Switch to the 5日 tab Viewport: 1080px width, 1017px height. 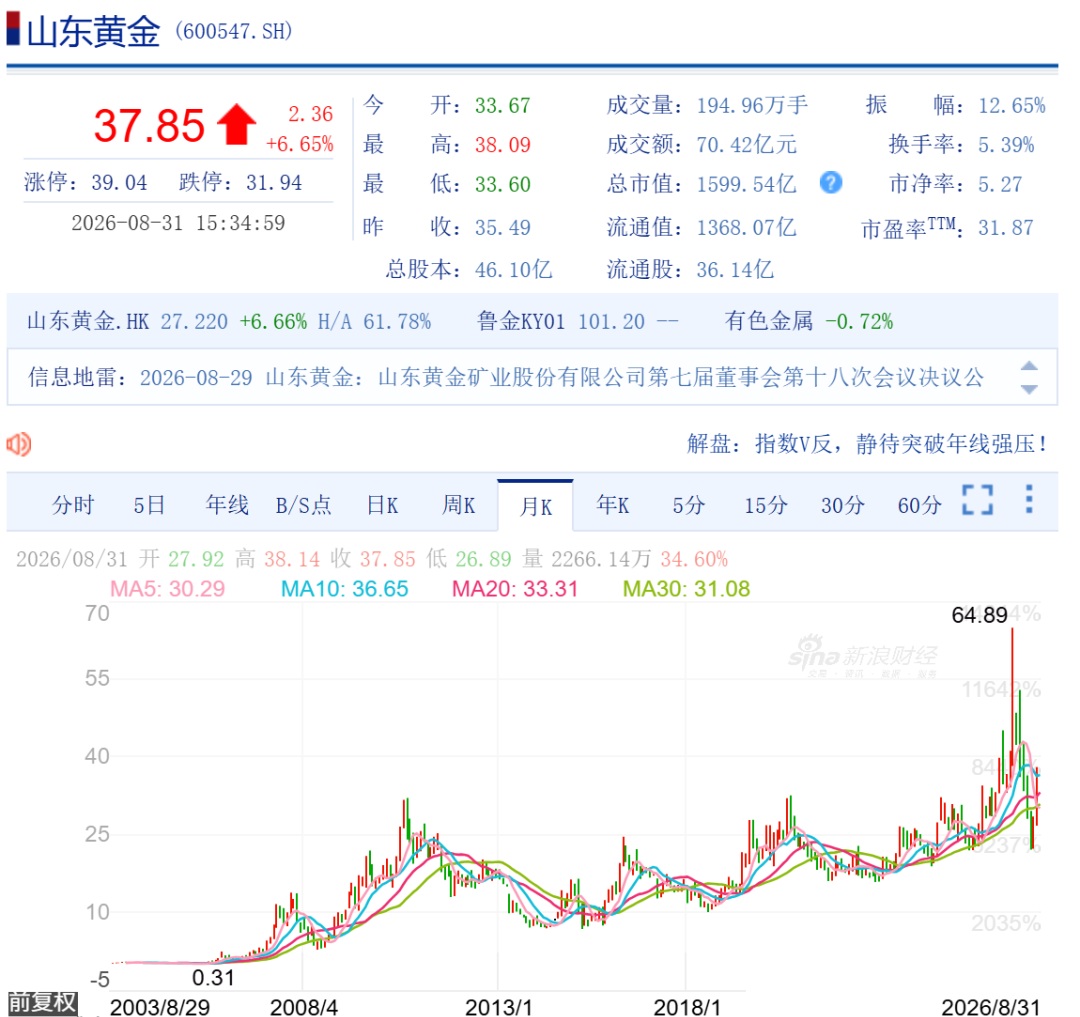[x=149, y=505]
